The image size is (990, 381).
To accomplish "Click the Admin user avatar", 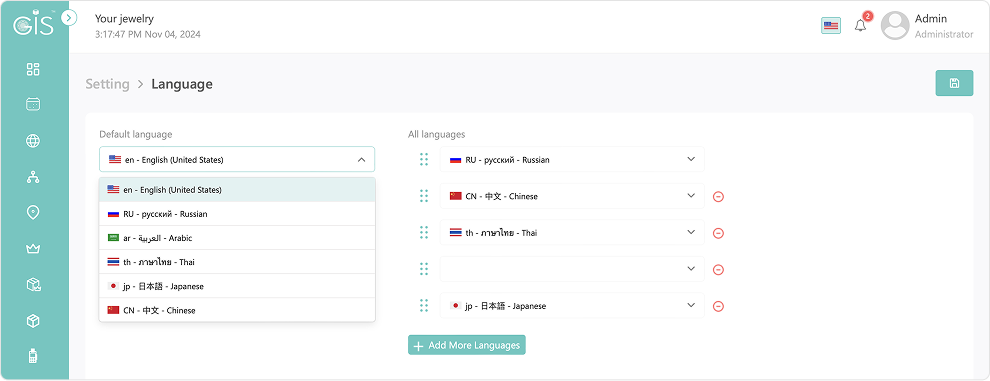I will click(x=895, y=25).
